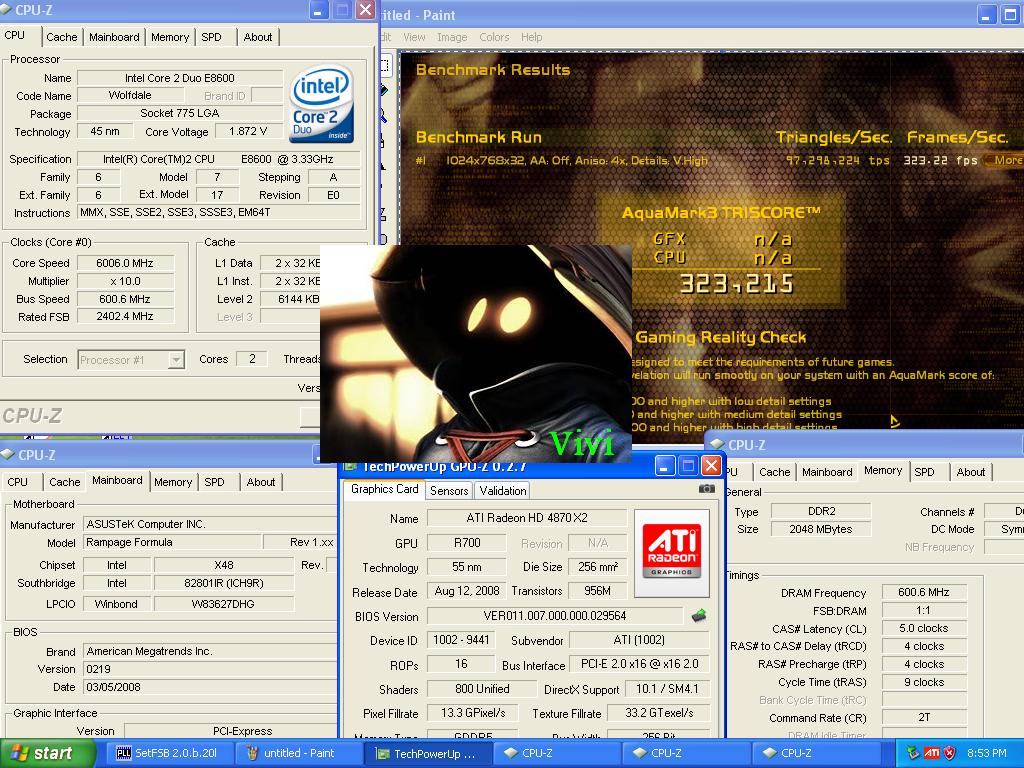Switch to the TechPowerUp taskbar button
This screenshot has width=1024, height=768.
click(x=426, y=753)
